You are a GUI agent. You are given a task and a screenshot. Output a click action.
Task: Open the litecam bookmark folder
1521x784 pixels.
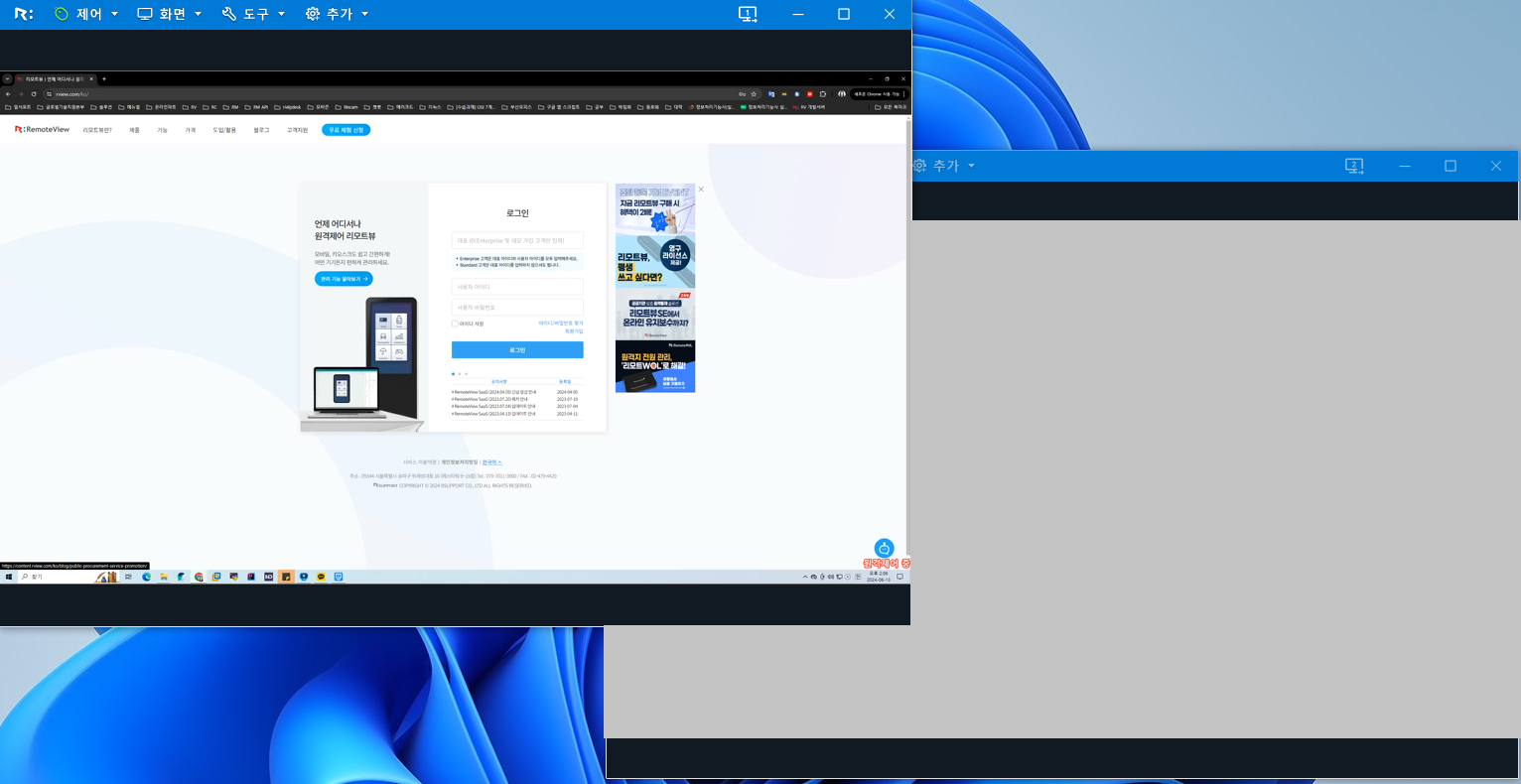[x=346, y=107]
